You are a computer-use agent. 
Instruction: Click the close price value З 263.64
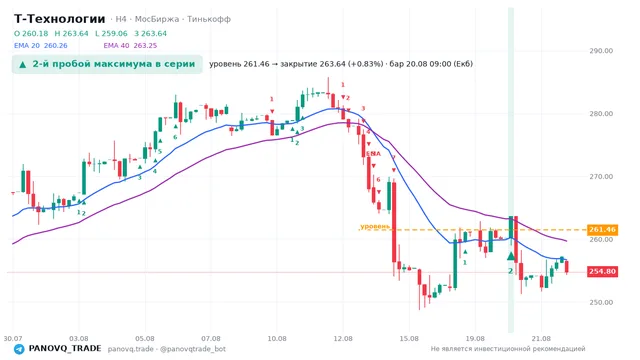(150, 33)
